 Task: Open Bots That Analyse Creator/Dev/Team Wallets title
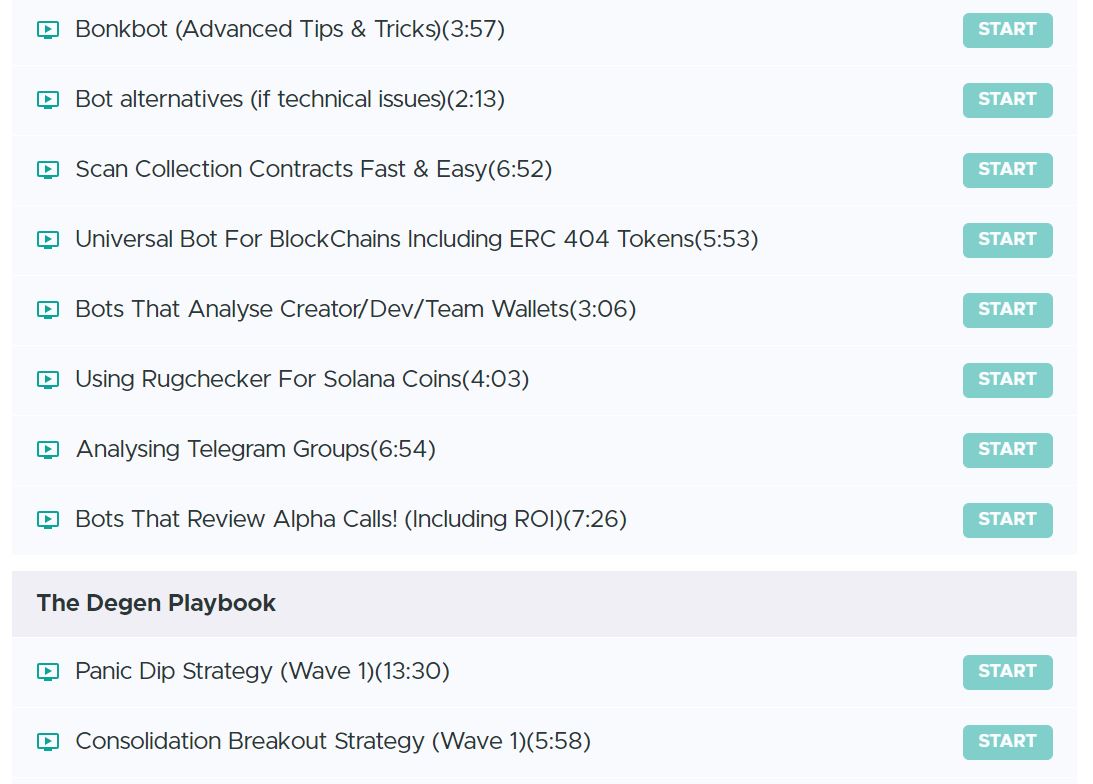point(355,310)
